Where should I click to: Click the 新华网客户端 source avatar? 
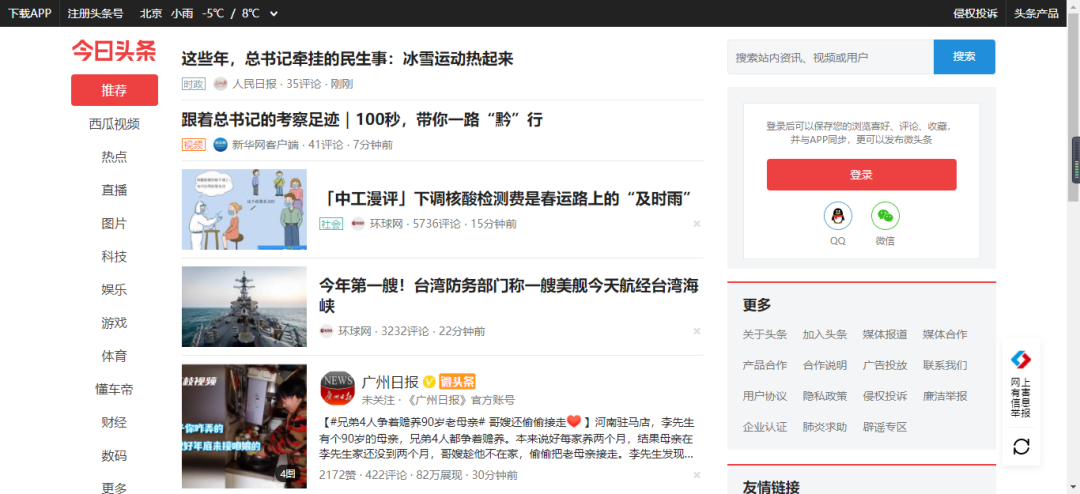click(220, 145)
